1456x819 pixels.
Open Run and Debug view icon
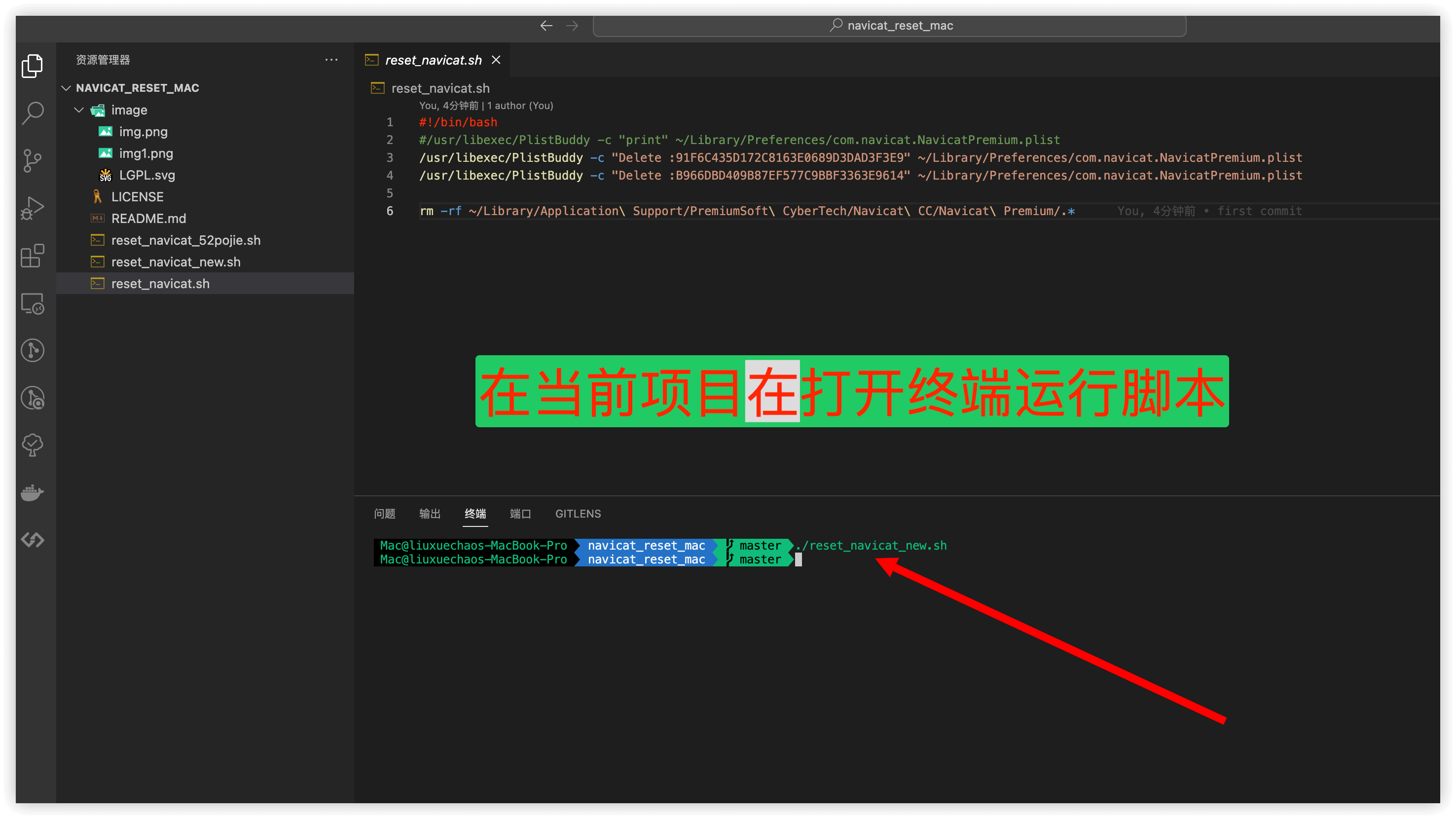pos(32,208)
